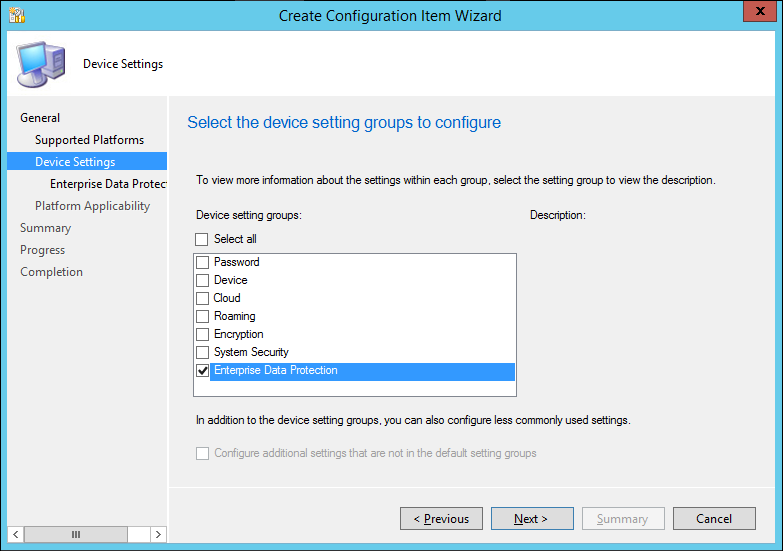Screen dimensions: 783x551
Task: Uncheck Enterprise Data Protection
Action: [203, 371]
